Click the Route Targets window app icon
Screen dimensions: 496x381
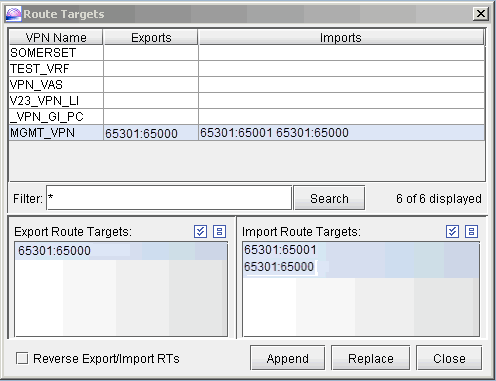(x=13, y=14)
